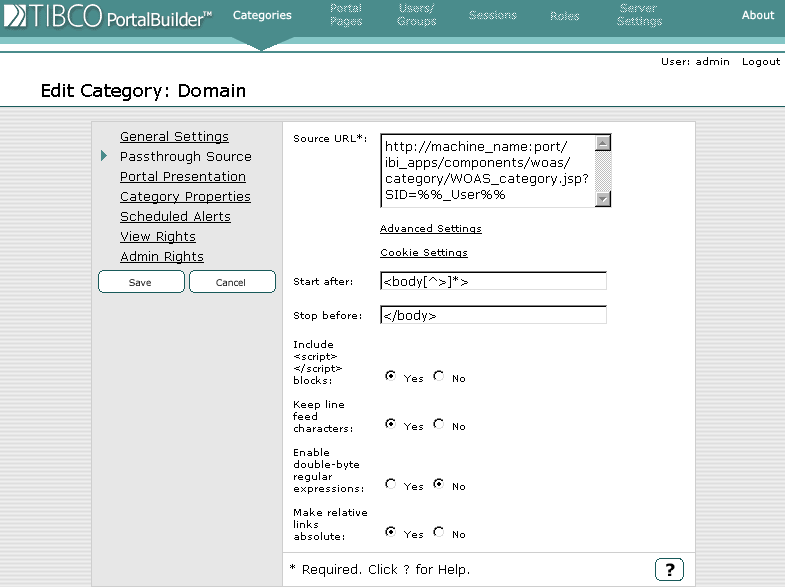Screen dimensions: 785x587
Task: Click the TIBCO PortalBuilder logo
Action: 107,16
